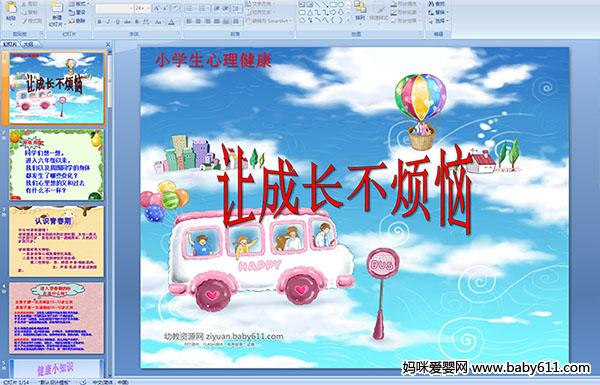
Task: Select the oval shape in the shapes gallery
Action: tap(340, 5)
